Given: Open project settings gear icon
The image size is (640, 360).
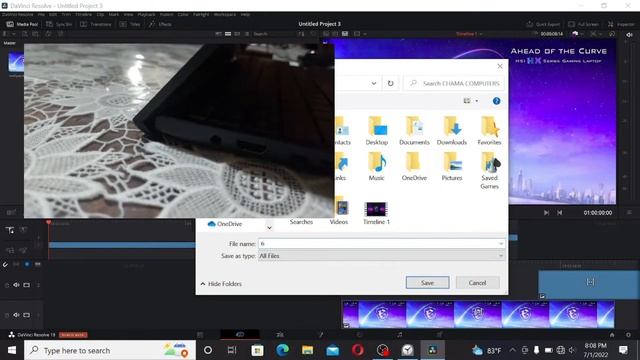Looking at the screenshot, I should [628, 335].
